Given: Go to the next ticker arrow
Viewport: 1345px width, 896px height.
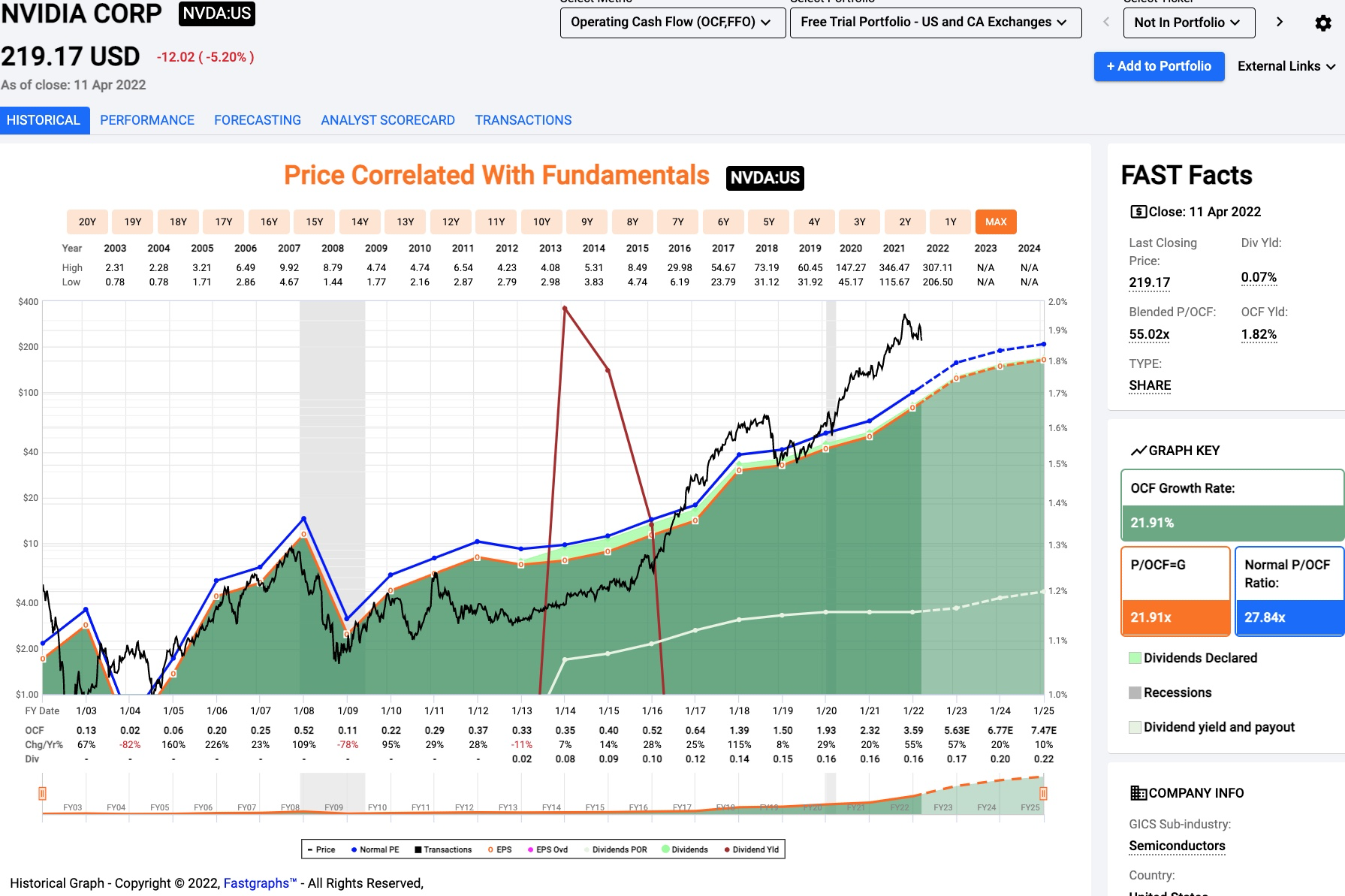Looking at the screenshot, I should [1280, 23].
